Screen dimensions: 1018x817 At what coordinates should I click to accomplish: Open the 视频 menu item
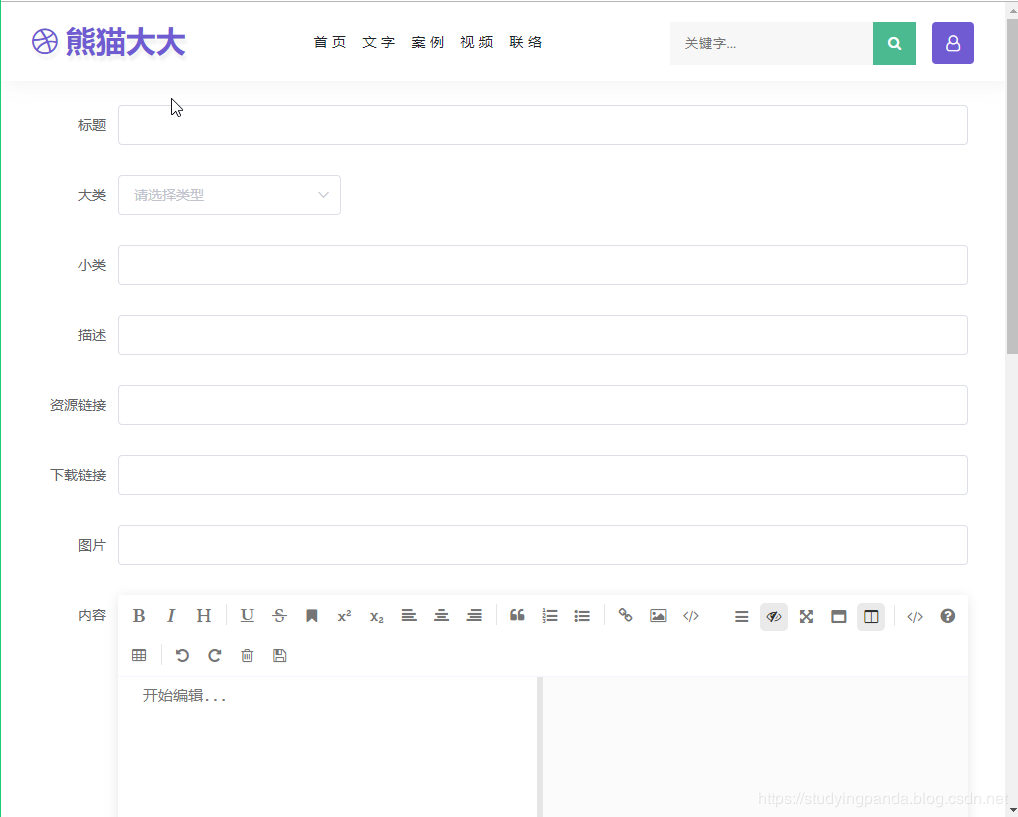477,42
